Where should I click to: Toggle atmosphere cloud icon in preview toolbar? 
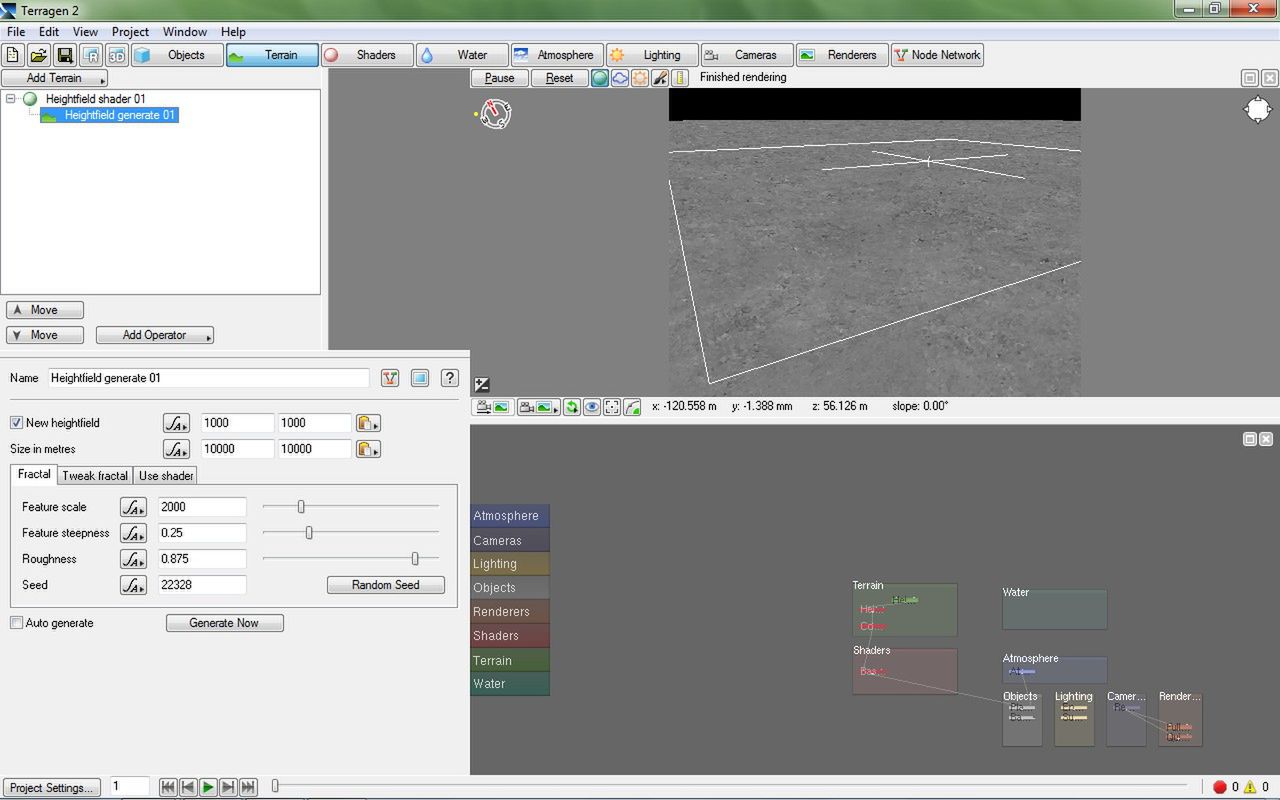(x=620, y=78)
